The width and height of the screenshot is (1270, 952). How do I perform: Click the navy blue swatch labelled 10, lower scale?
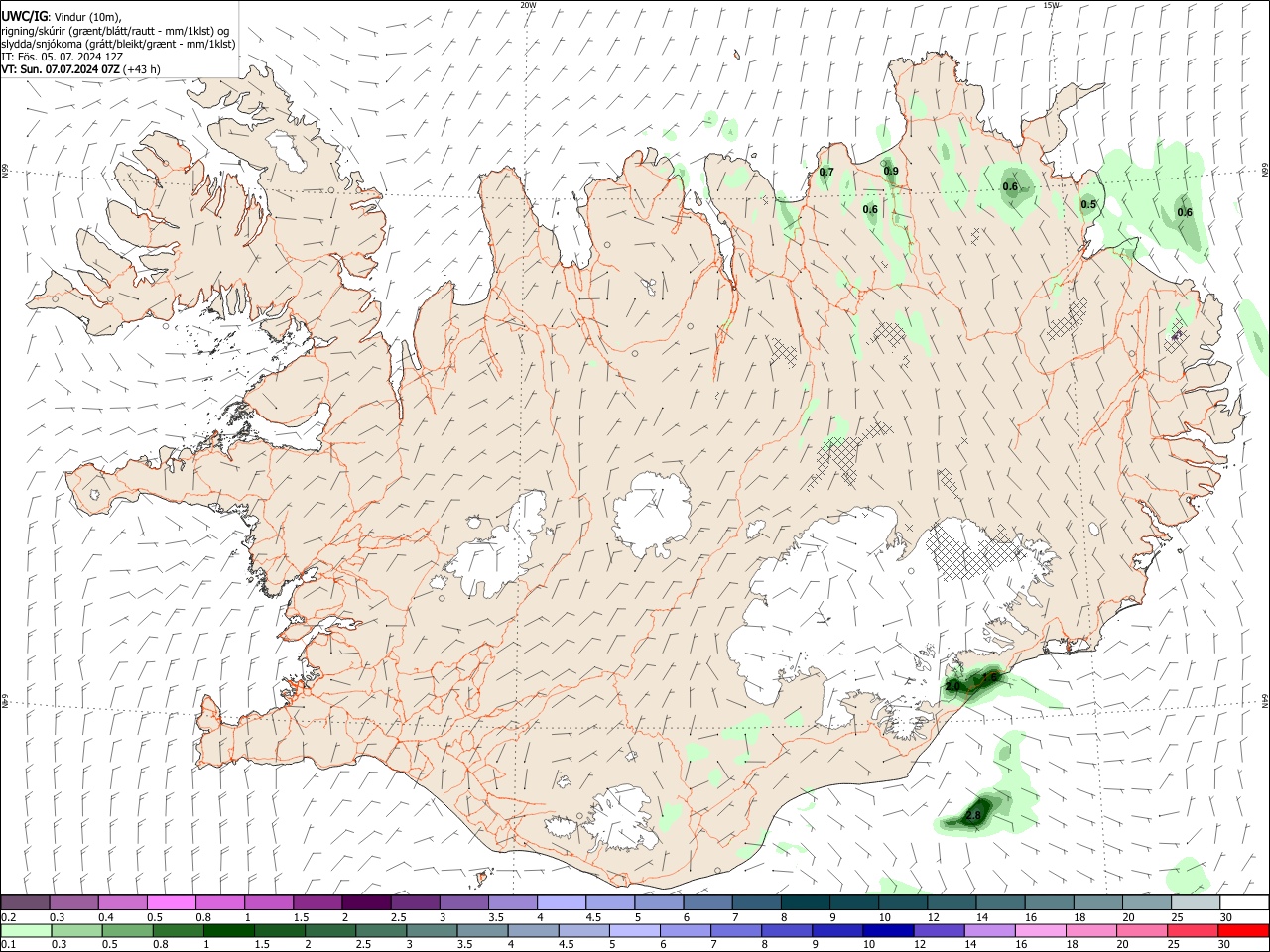click(887, 931)
